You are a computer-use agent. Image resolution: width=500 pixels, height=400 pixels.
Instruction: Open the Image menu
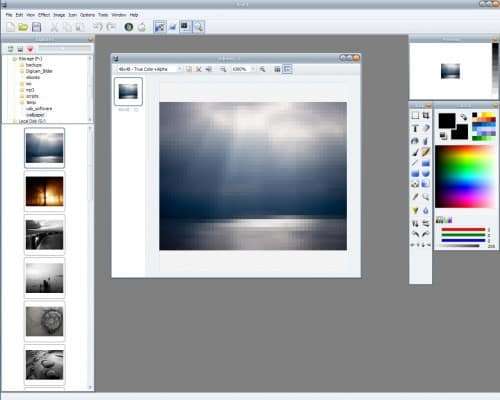point(59,15)
